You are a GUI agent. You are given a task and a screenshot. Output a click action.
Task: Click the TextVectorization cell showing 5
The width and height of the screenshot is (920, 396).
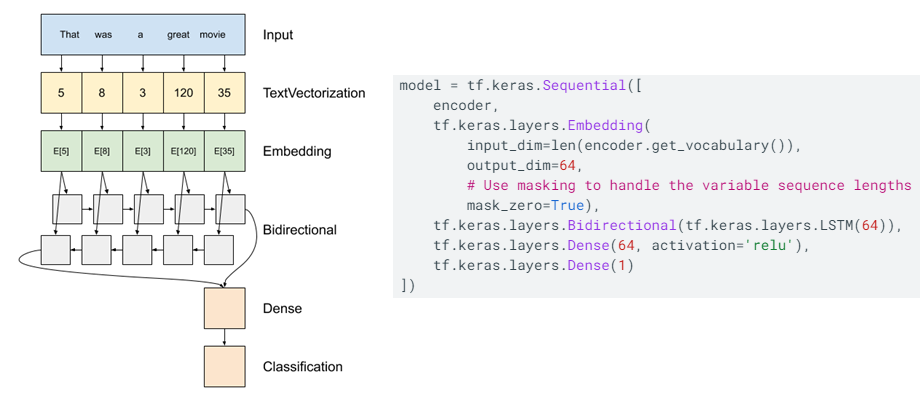61,93
